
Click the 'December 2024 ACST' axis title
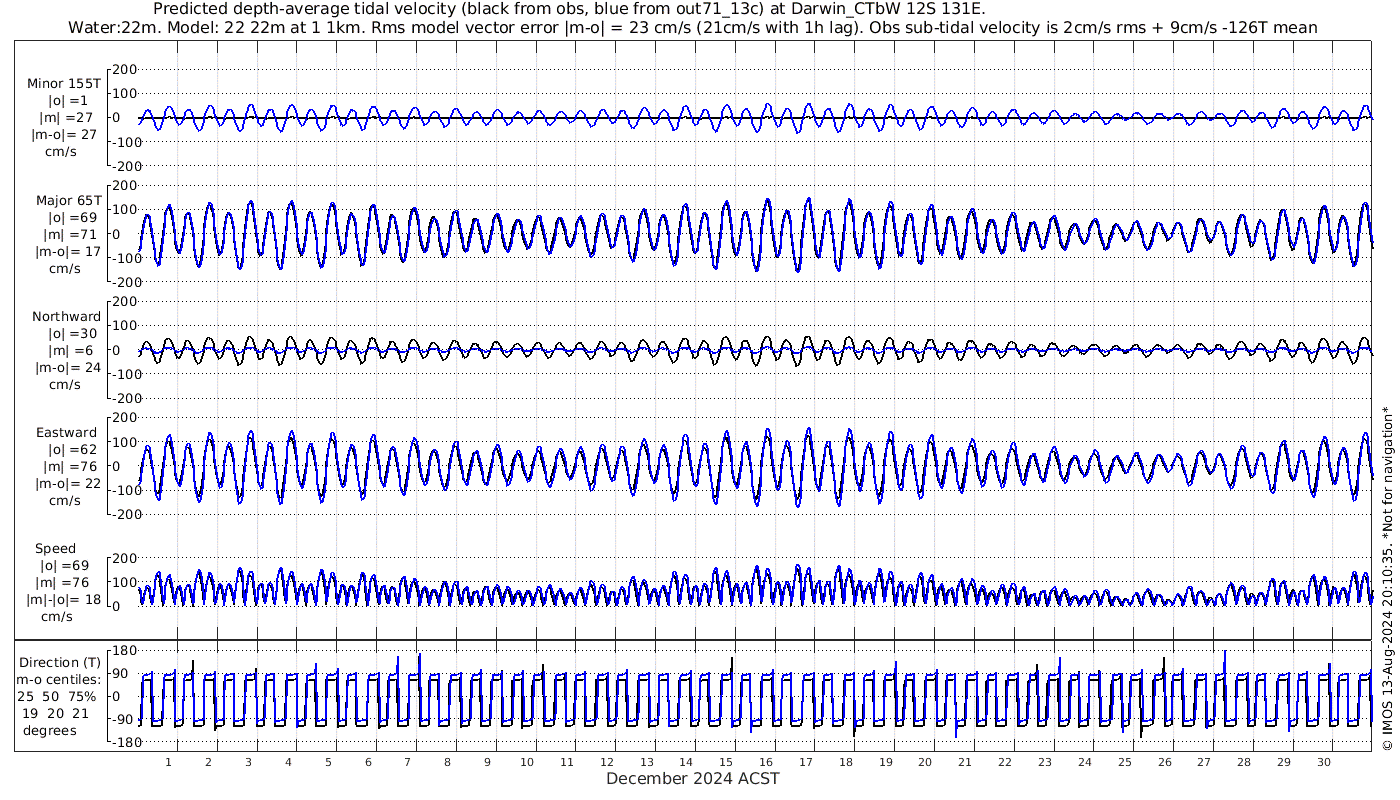693,779
